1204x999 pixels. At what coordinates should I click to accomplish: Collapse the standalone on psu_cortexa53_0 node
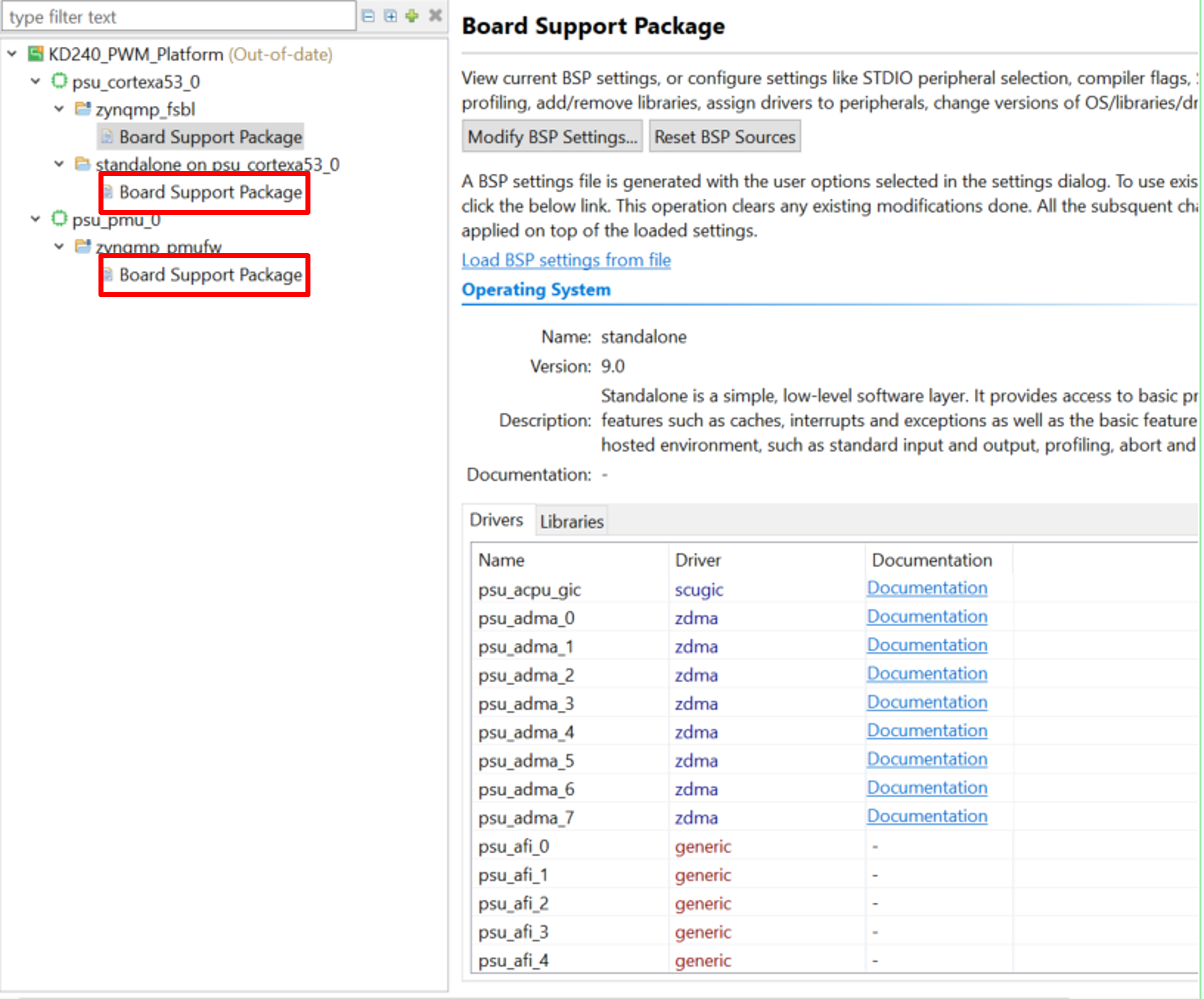click(x=59, y=164)
